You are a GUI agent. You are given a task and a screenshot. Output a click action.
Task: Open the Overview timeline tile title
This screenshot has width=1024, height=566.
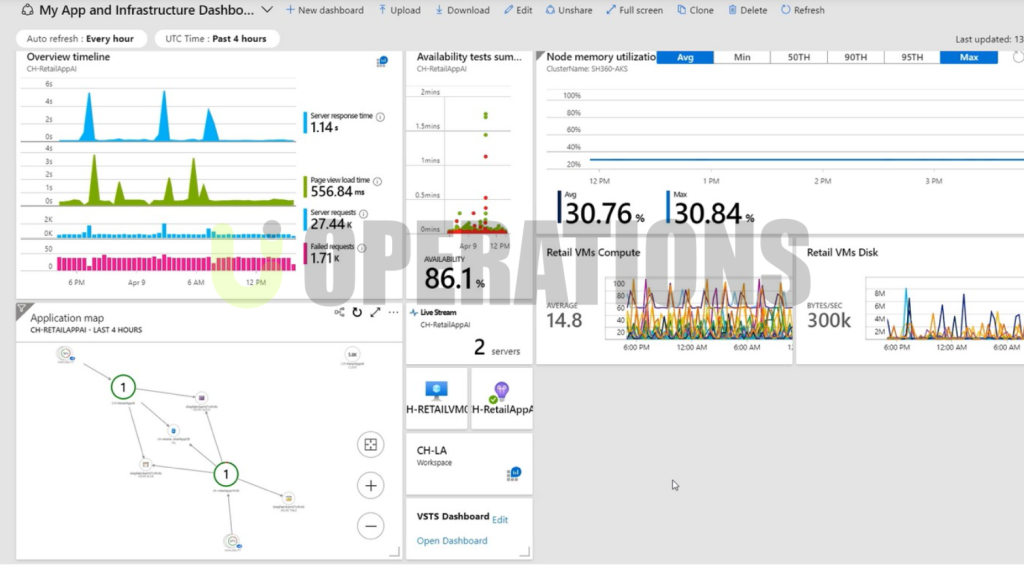click(x=68, y=57)
